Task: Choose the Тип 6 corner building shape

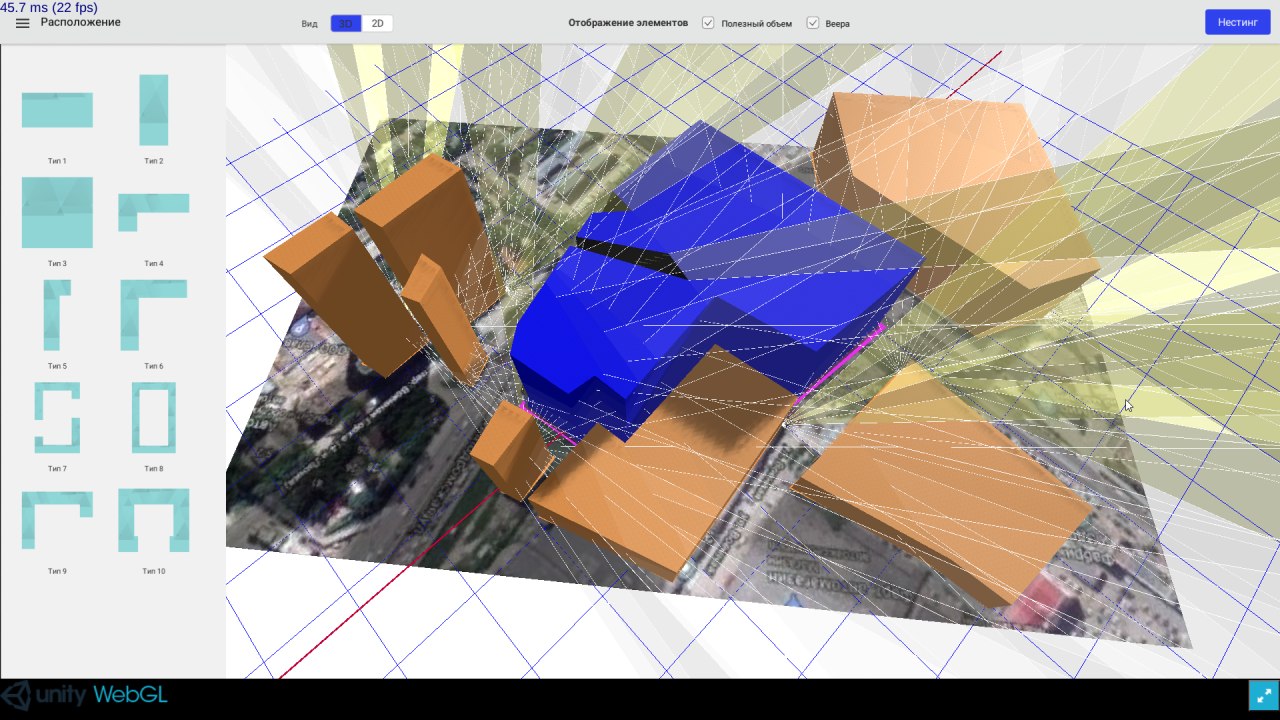Action: (x=153, y=315)
